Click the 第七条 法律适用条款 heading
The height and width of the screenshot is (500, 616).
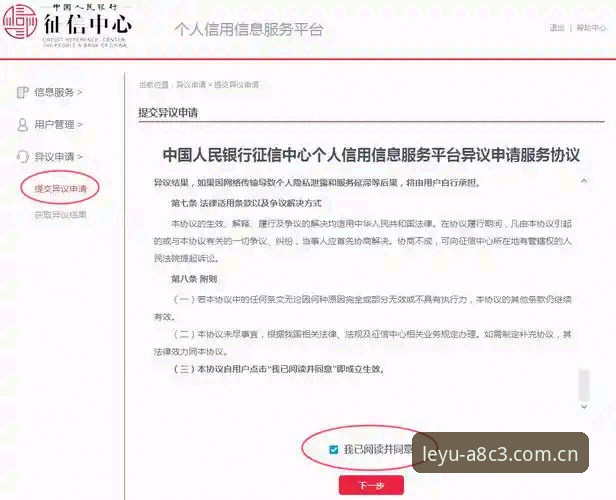(246, 203)
